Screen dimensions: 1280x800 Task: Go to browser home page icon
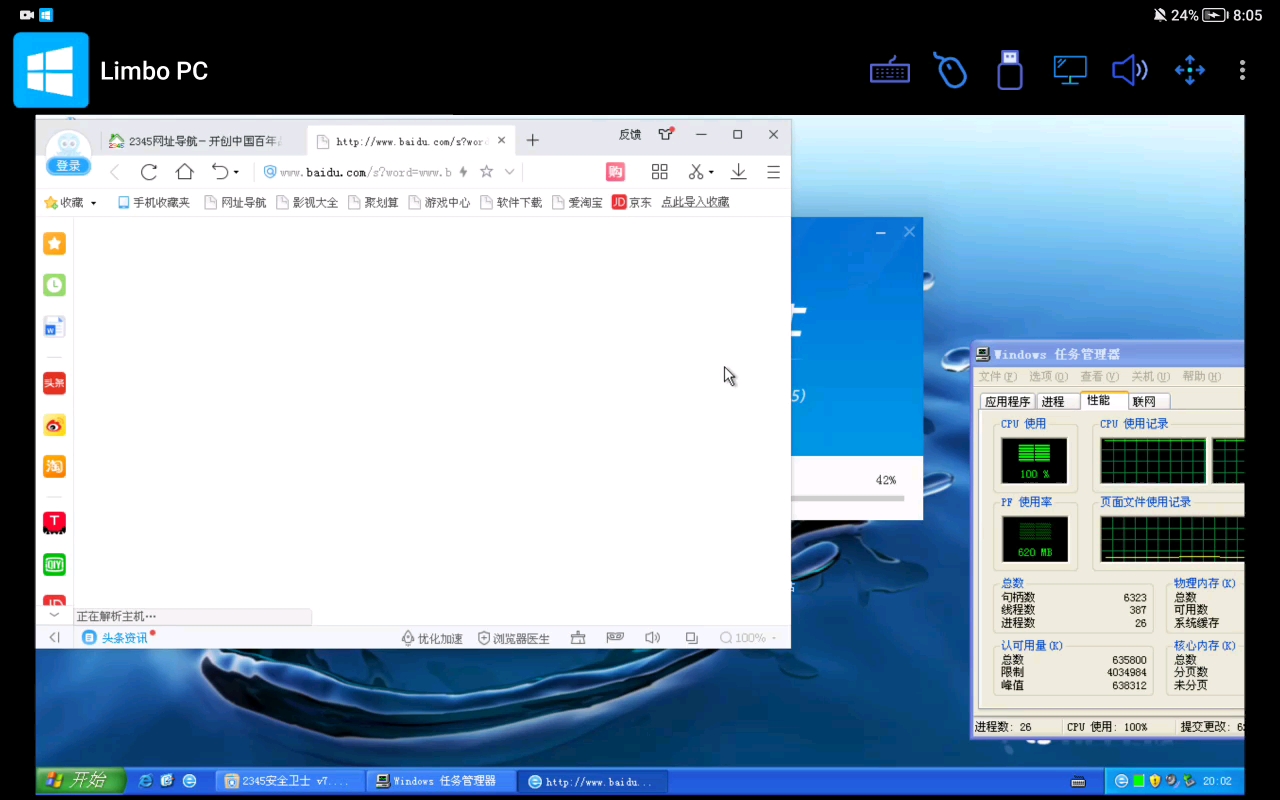coord(184,172)
